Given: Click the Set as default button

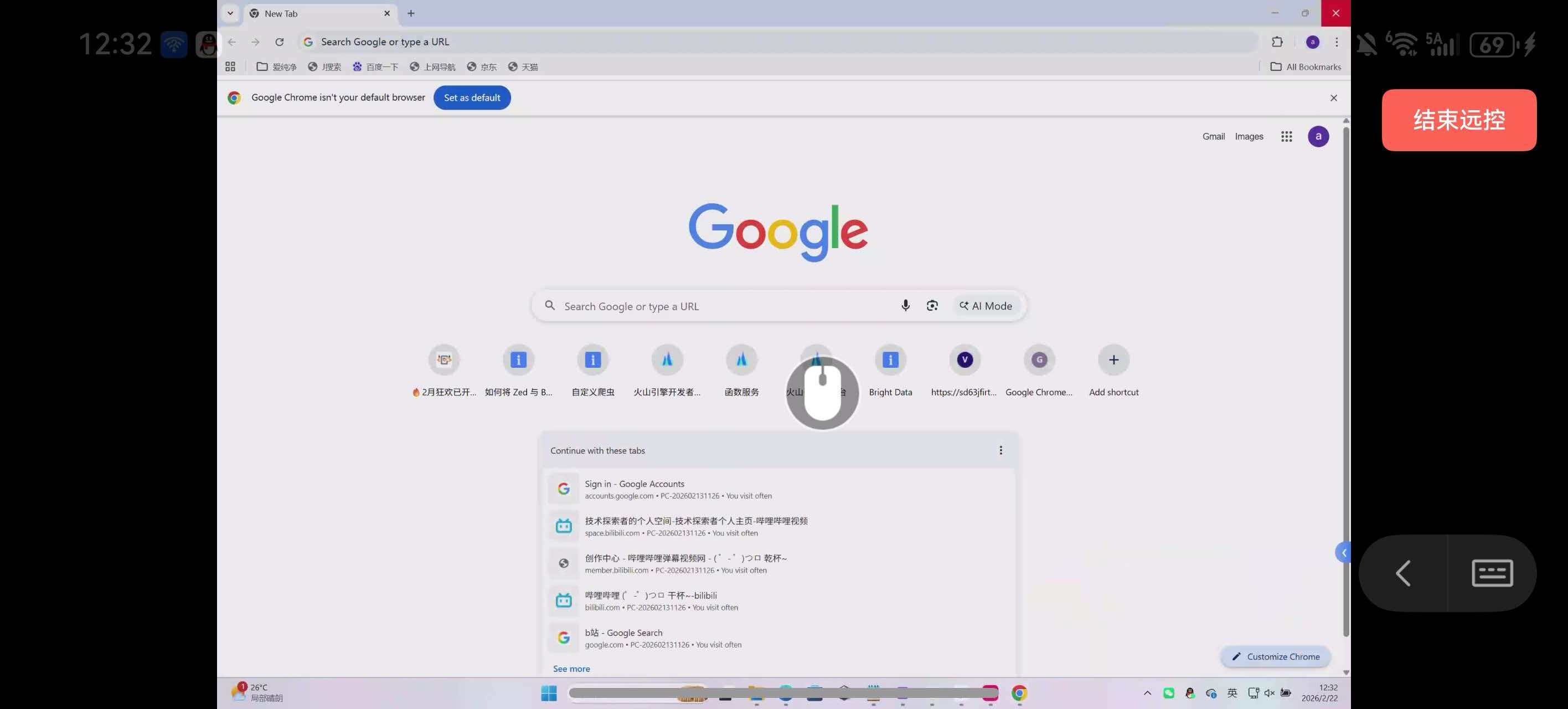Looking at the screenshot, I should (472, 98).
